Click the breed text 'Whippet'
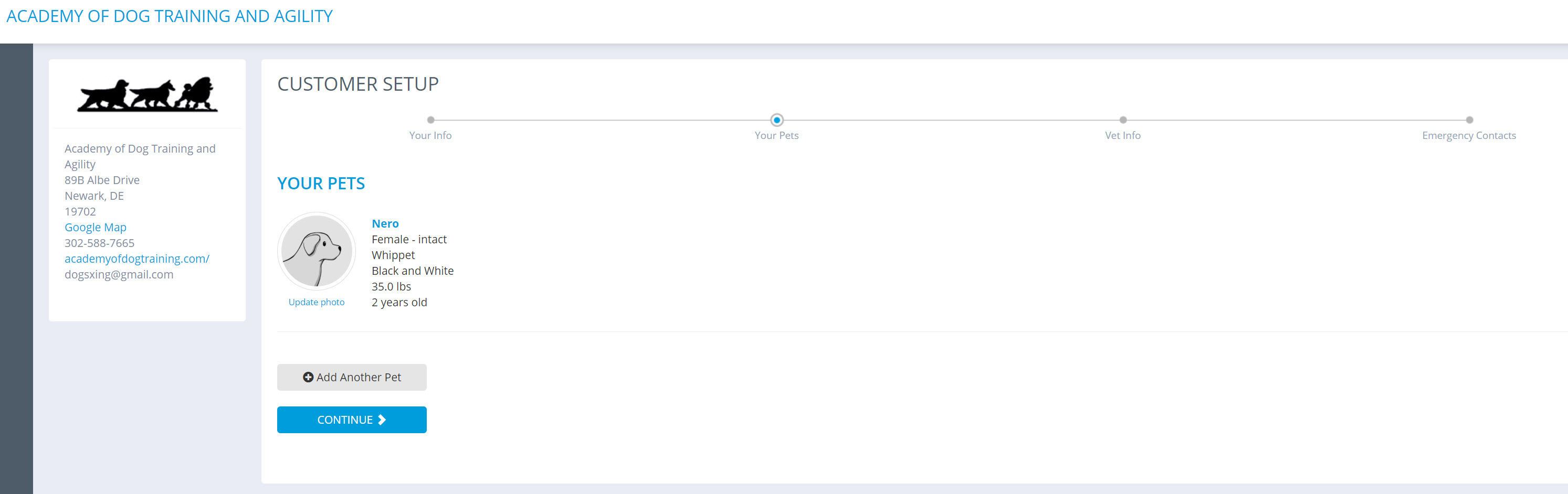The image size is (1568, 494). click(393, 255)
